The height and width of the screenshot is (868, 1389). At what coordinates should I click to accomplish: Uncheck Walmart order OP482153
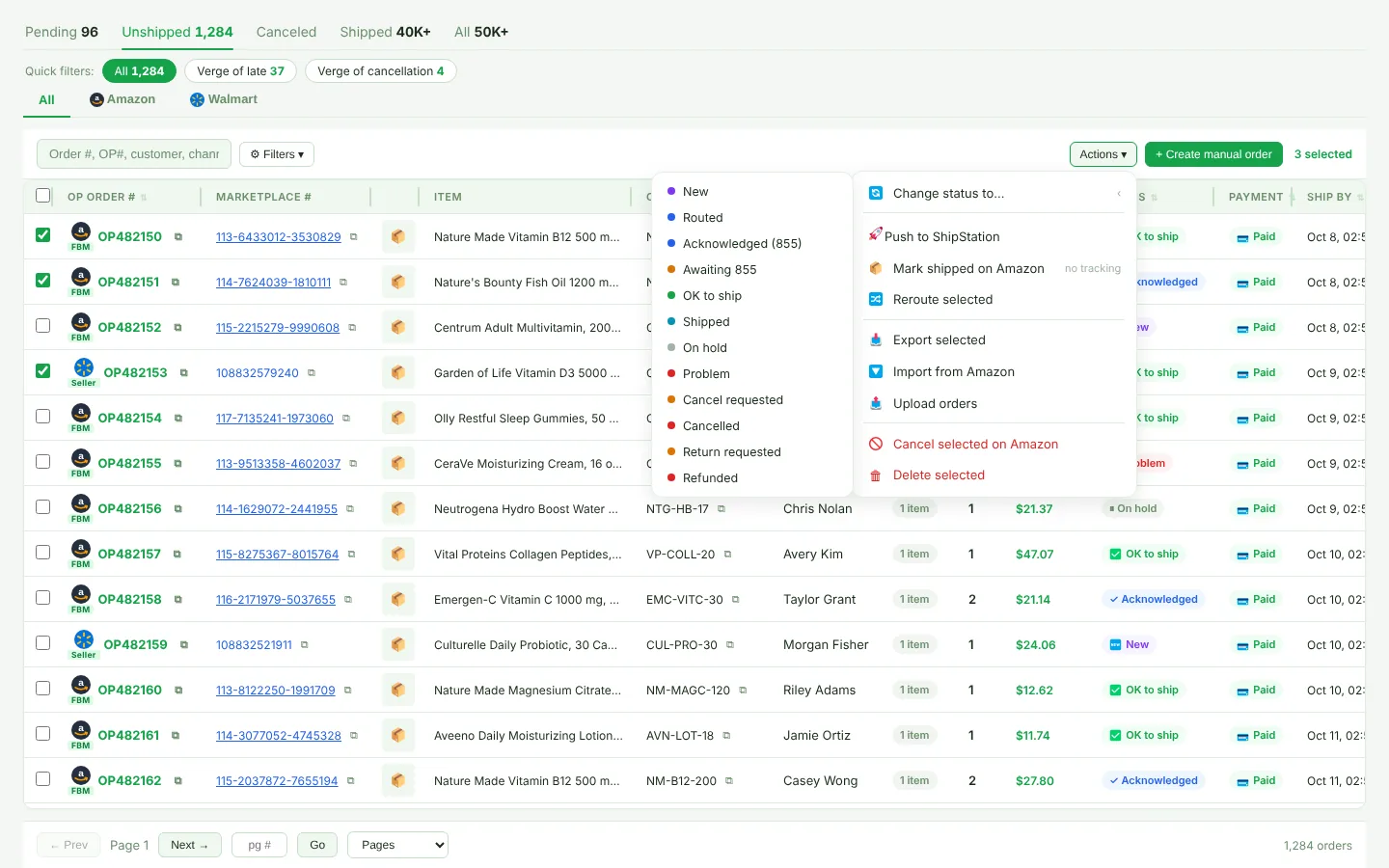[x=42, y=370]
